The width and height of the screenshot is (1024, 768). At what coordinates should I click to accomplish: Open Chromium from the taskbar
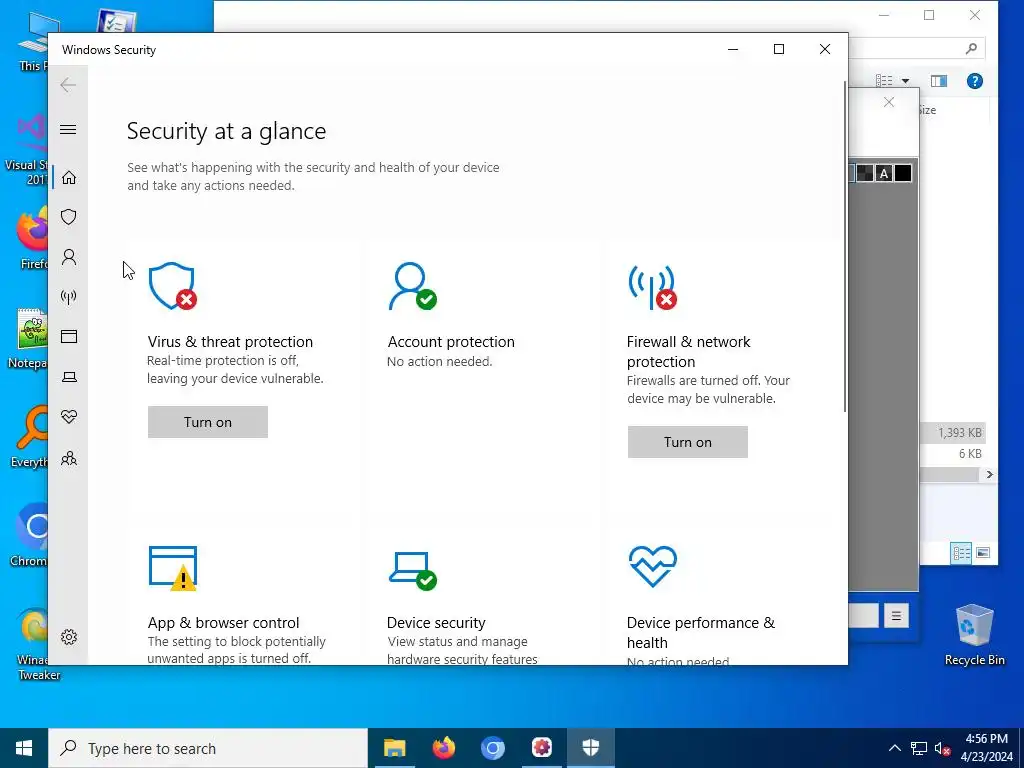tap(492, 748)
